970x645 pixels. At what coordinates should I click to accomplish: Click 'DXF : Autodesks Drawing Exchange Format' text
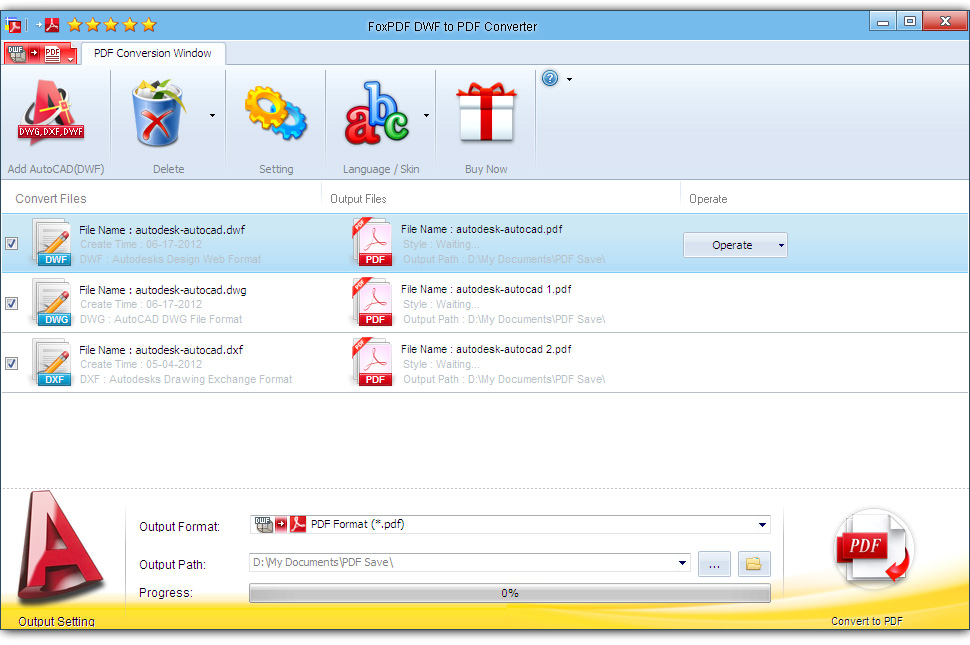(x=186, y=379)
